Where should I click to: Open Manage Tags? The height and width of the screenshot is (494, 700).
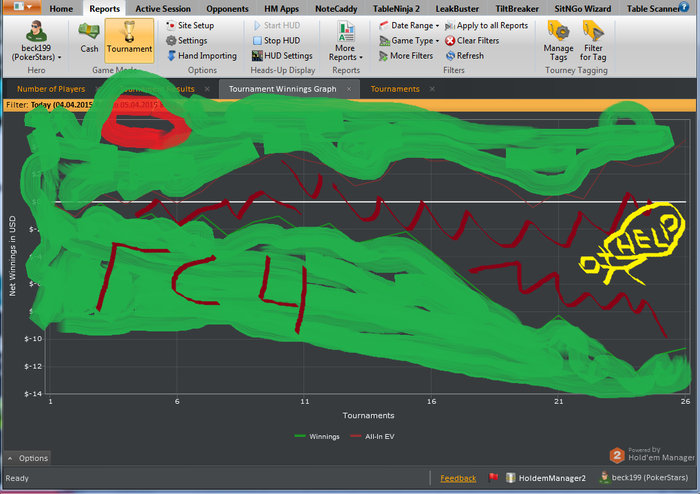[558, 41]
